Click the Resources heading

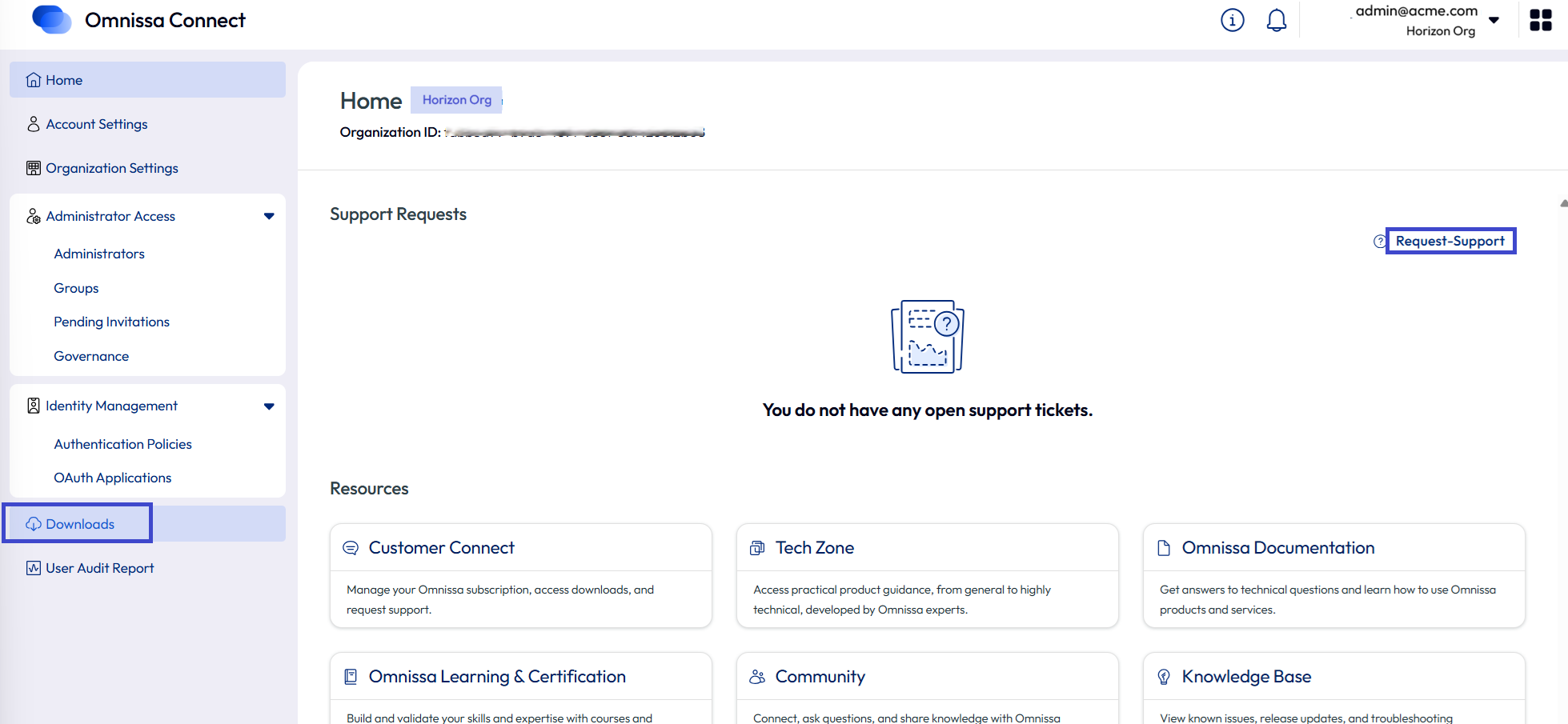[369, 489]
